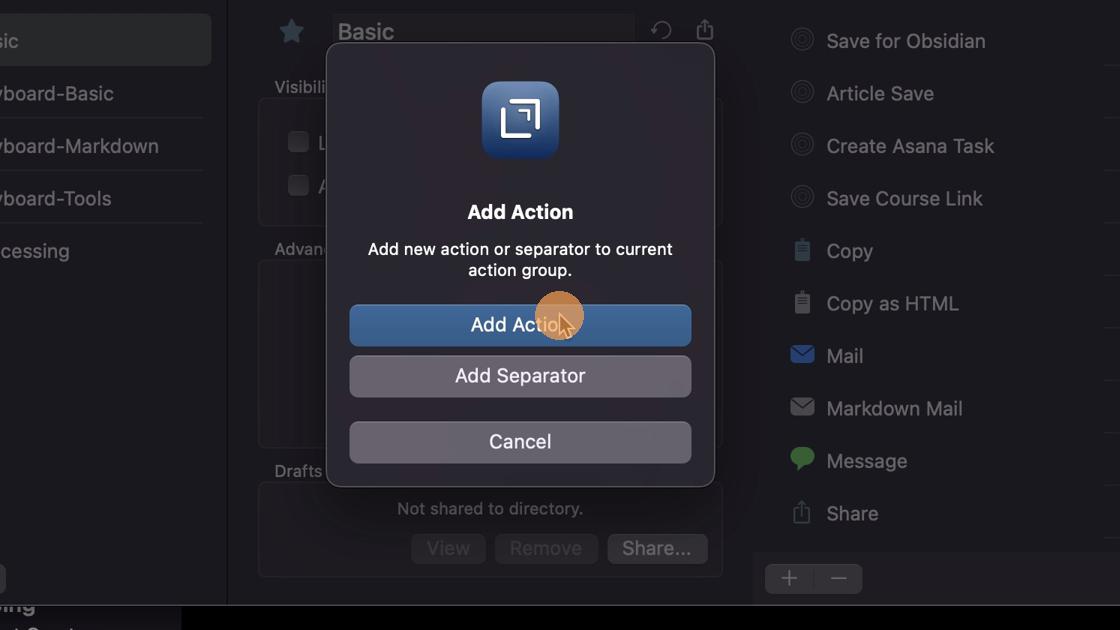Click the Save Course Link action icon
The width and height of the screenshot is (1120, 630).
802,197
